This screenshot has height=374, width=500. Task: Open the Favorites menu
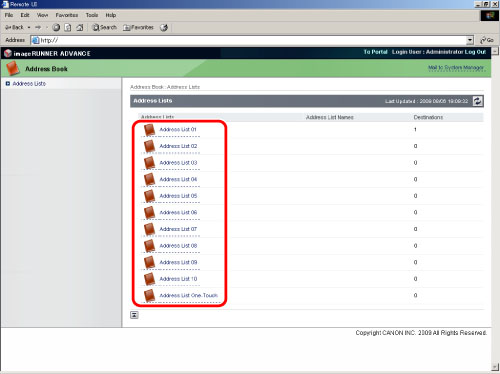(x=67, y=15)
